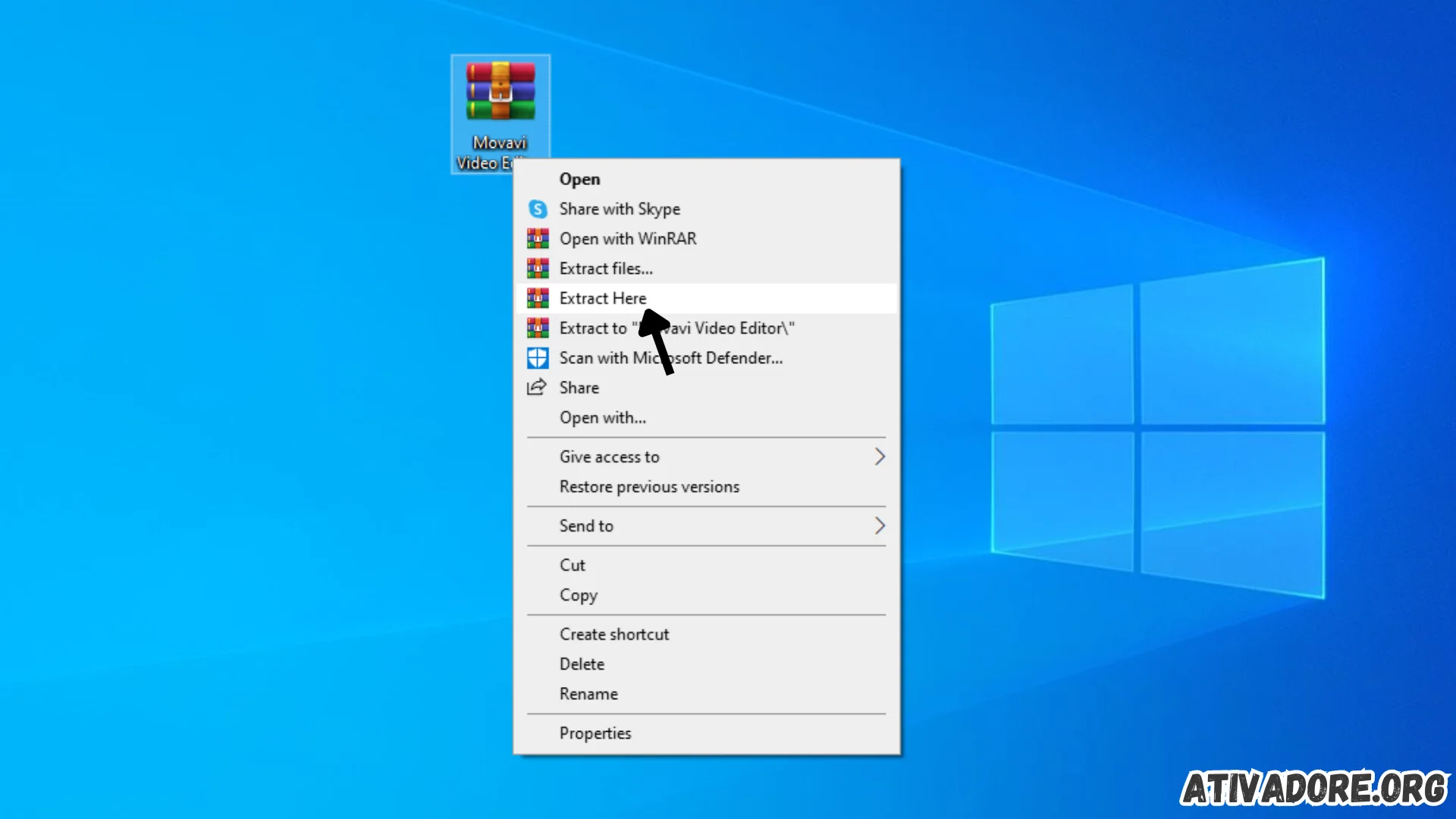This screenshot has height=819, width=1456.
Task: Choose Extract Here
Action: (x=705, y=298)
